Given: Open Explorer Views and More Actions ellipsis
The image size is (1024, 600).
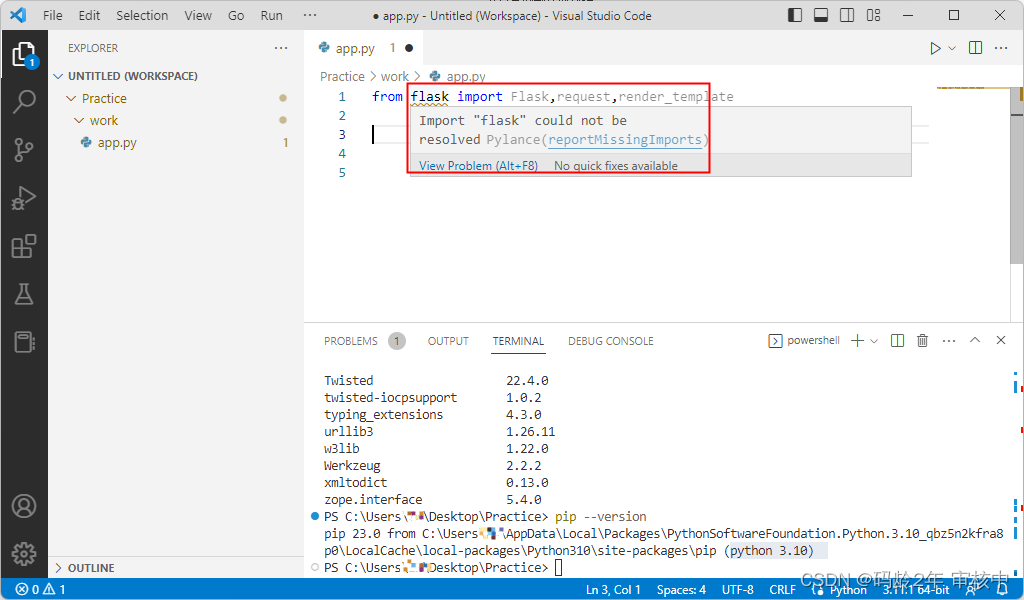Looking at the screenshot, I should point(281,48).
